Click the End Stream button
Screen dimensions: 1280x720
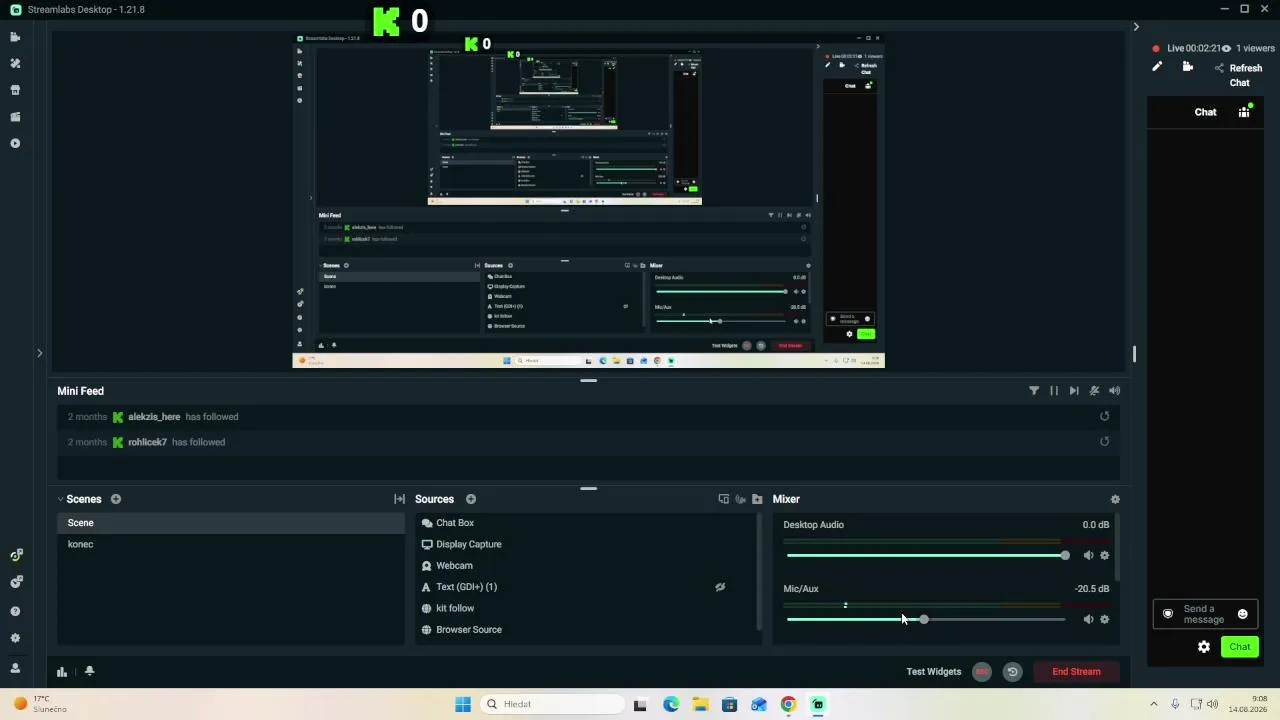(1076, 672)
